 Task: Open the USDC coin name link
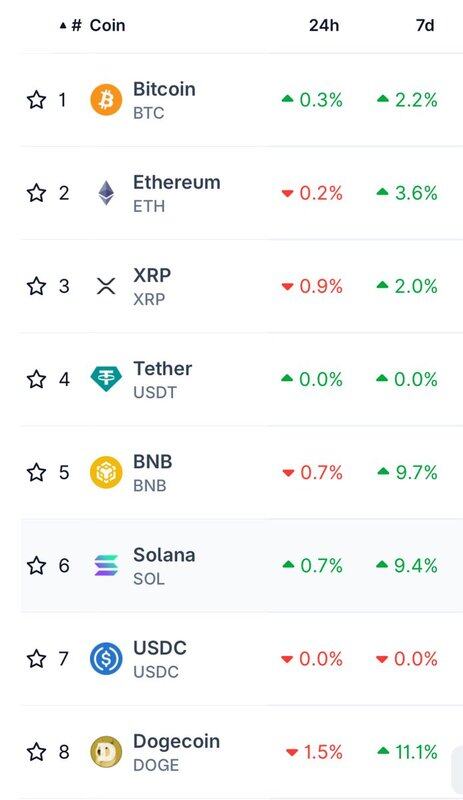(160, 648)
